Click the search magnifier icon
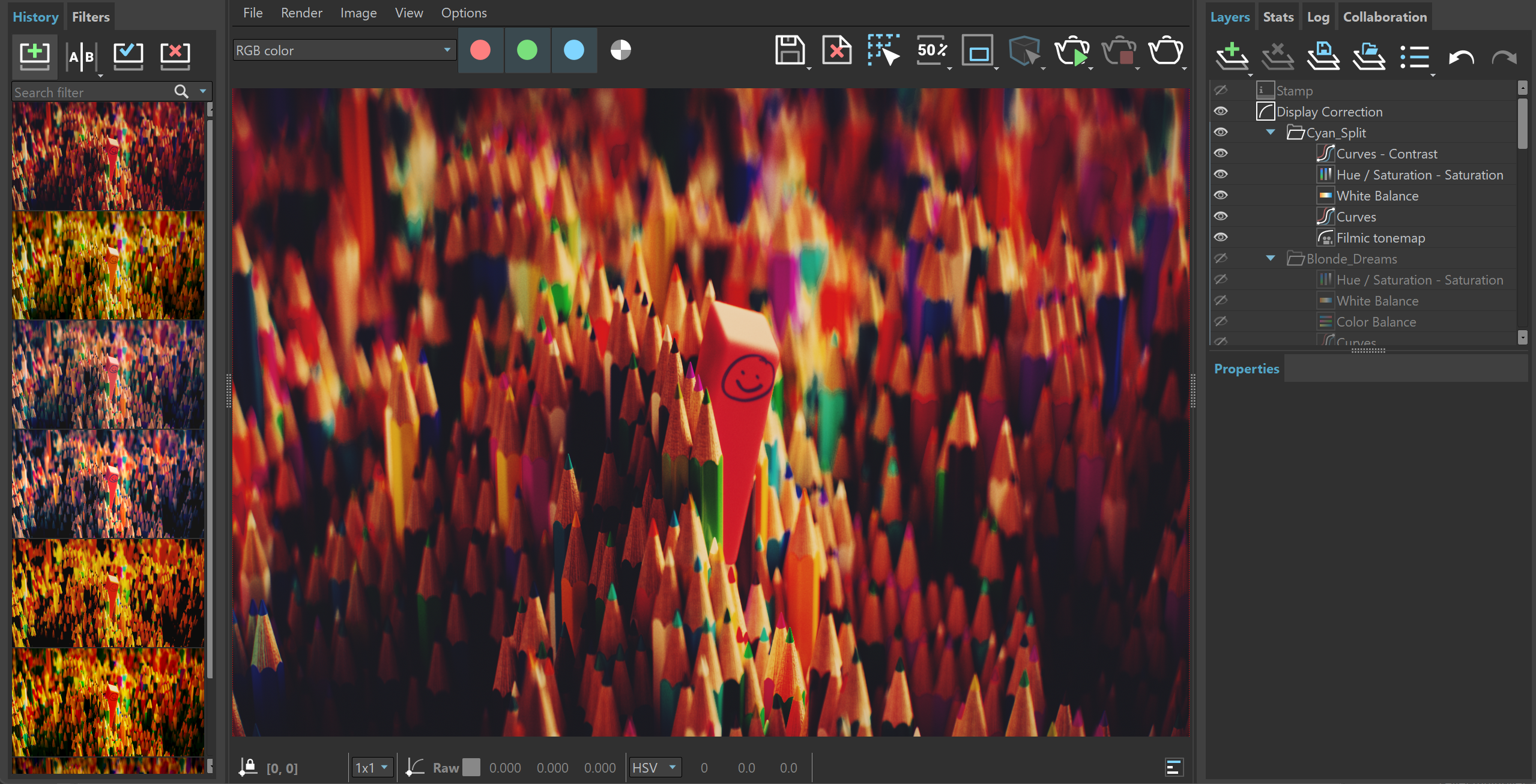Image resolution: width=1536 pixels, height=784 pixels. coord(181,91)
